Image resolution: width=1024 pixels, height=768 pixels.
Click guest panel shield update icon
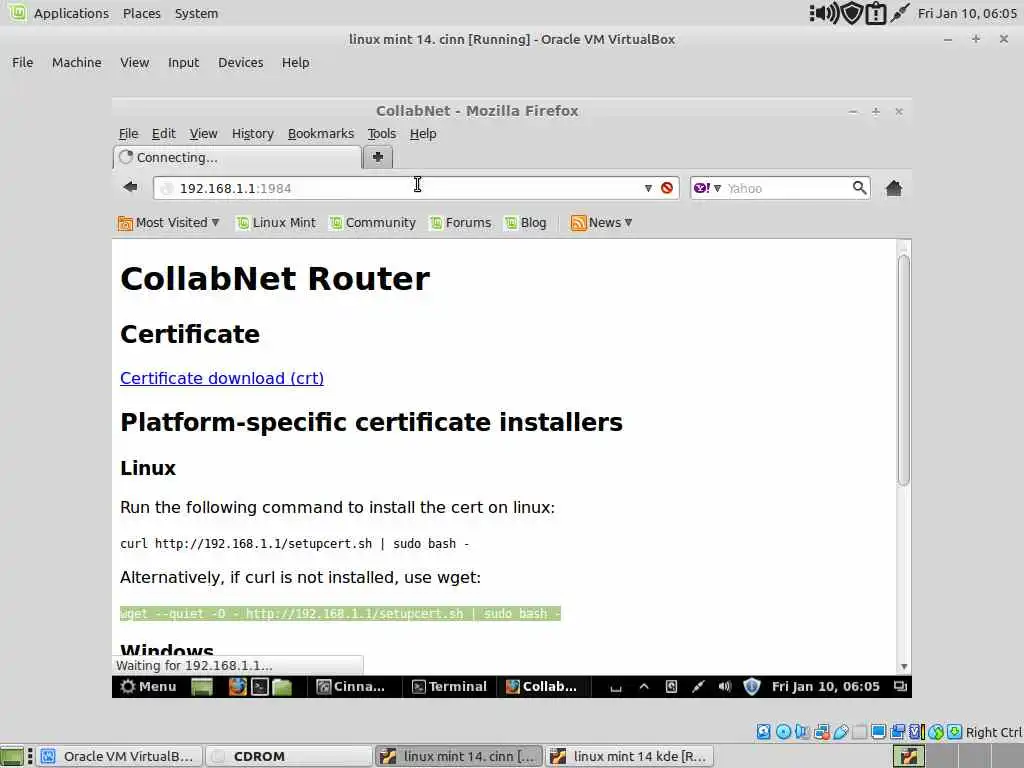tap(752, 686)
